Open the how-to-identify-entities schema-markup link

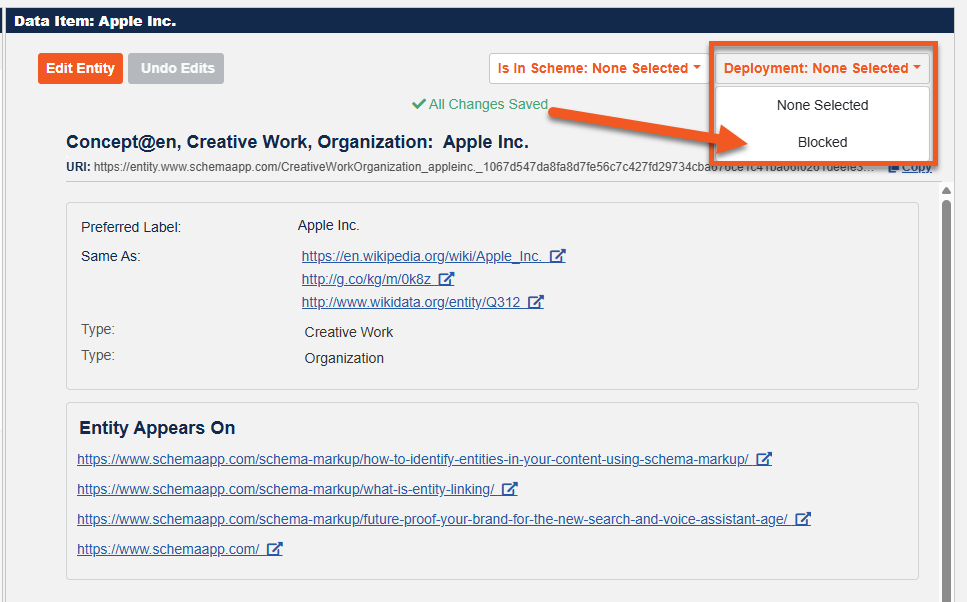click(x=413, y=460)
